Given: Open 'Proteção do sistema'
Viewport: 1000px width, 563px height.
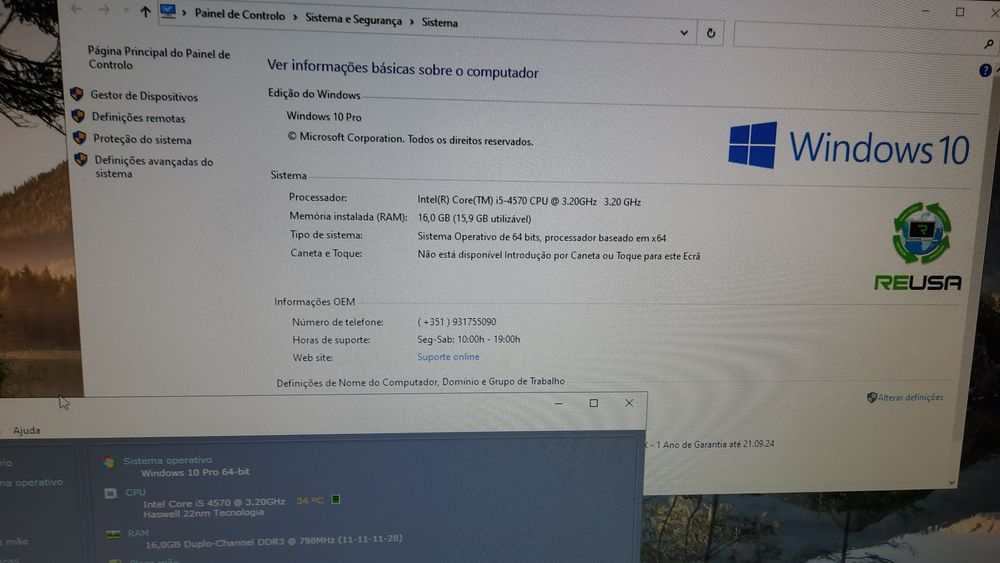Looking at the screenshot, I should [142, 139].
